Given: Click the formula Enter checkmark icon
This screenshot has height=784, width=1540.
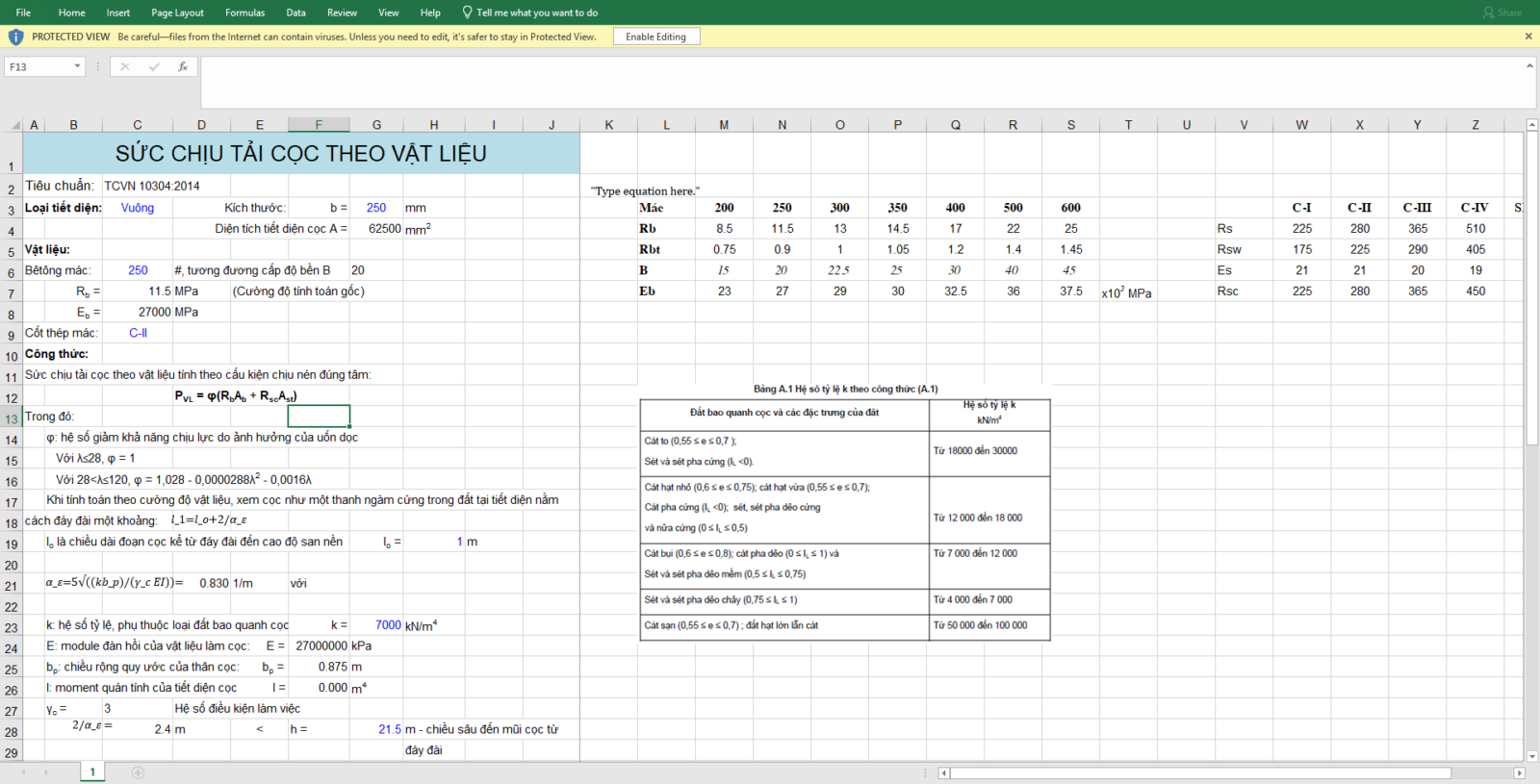Looking at the screenshot, I should pos(154,66).
